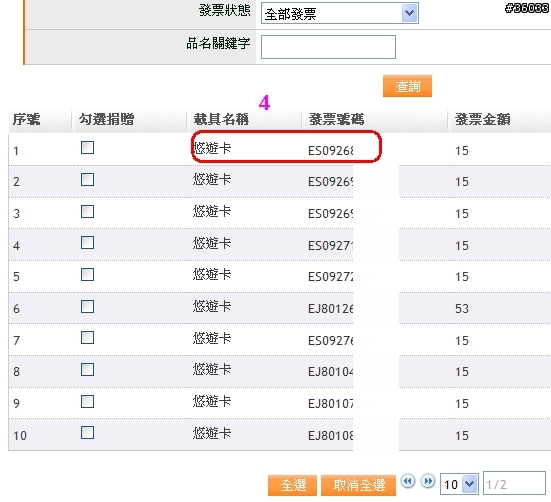Viewport: 551px width, 502px height.
Task: Select invoice number EJ80108 in row 10
Action: coord(331,436)
